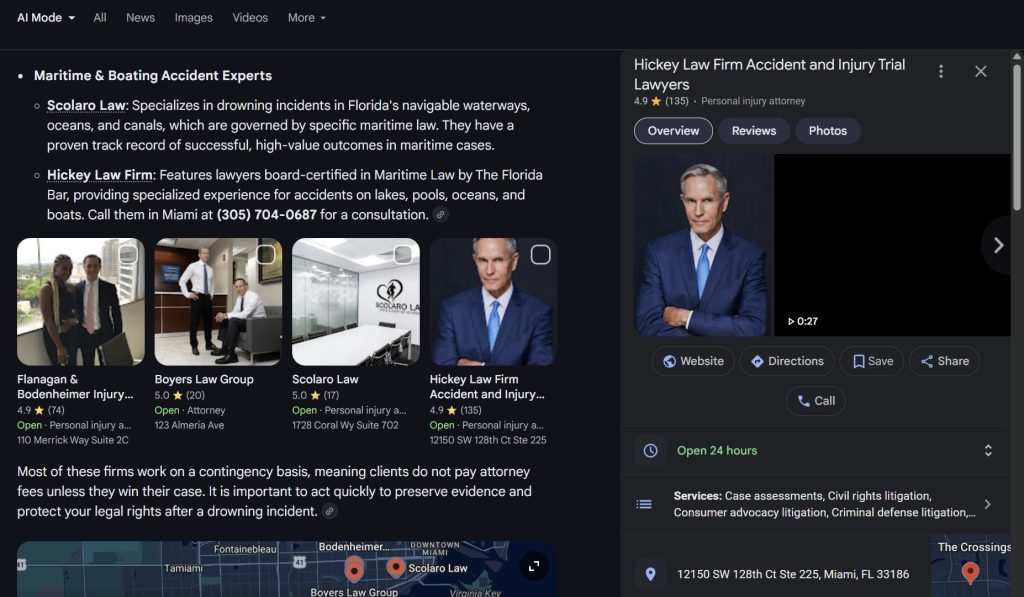Expand the map to full view
This screenshot has height=597, width=1024.
[534, 566]
